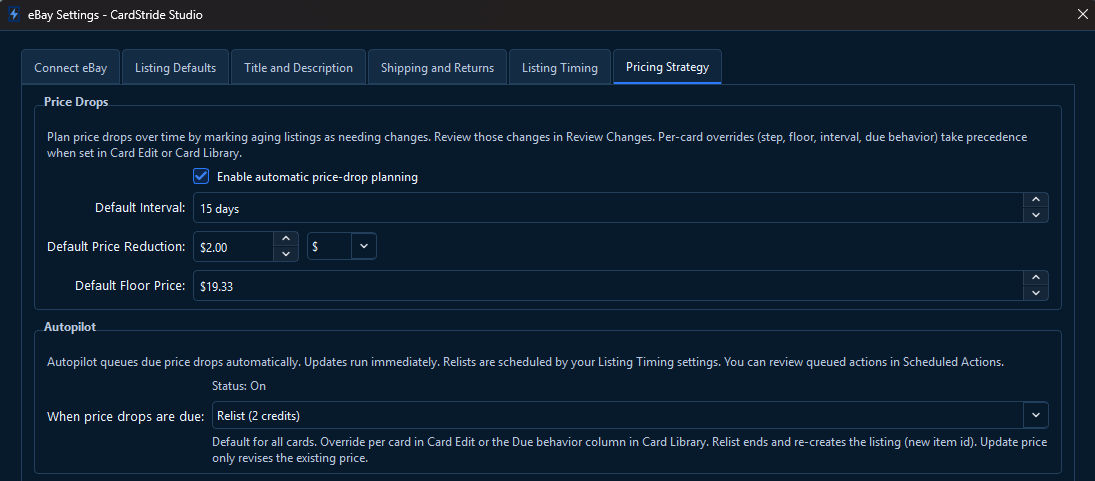The width and height of the screenshot is (1095, 481).
Task: Raise Default Floor Price with up arrow
Action: click(x=1036, y=278)
